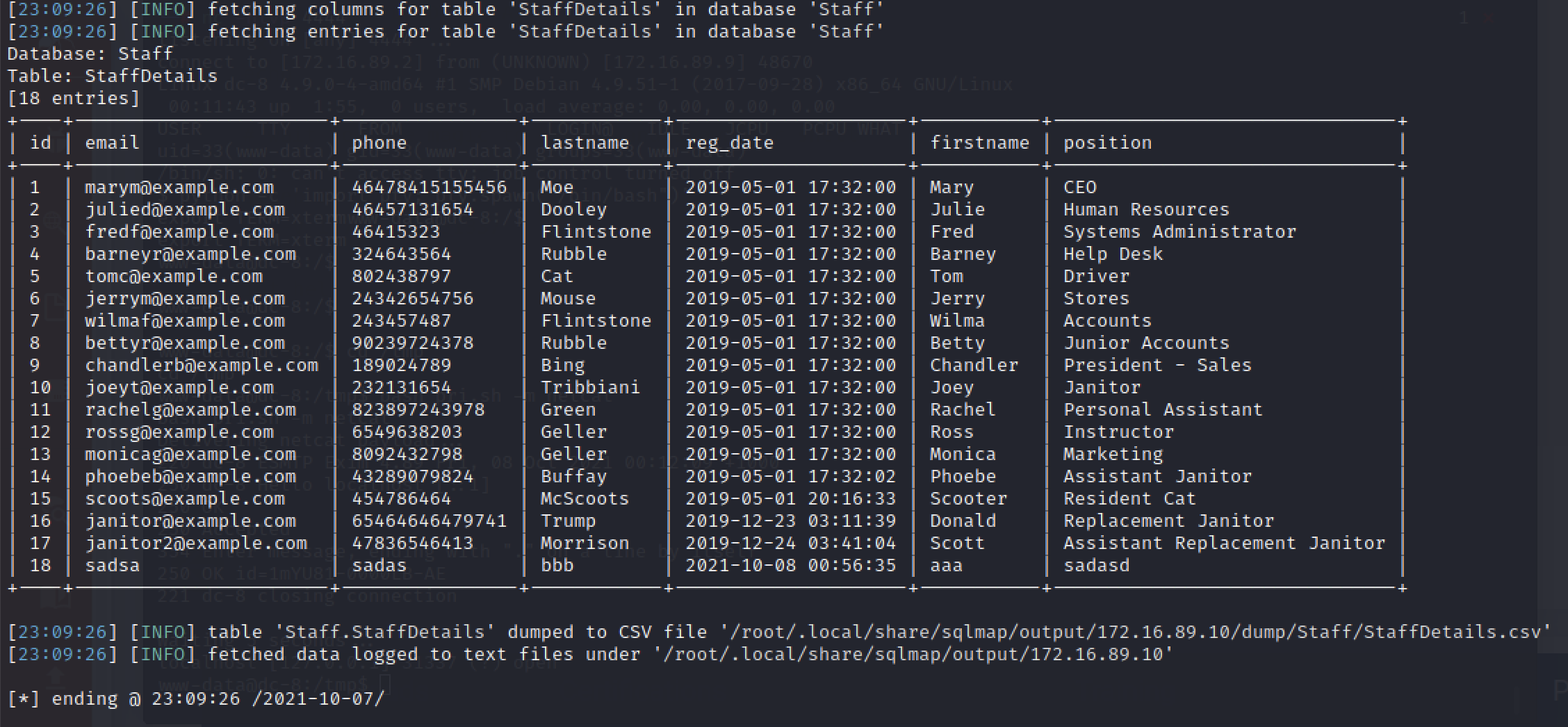Select the email julied@example.com

tap(185, 209)
